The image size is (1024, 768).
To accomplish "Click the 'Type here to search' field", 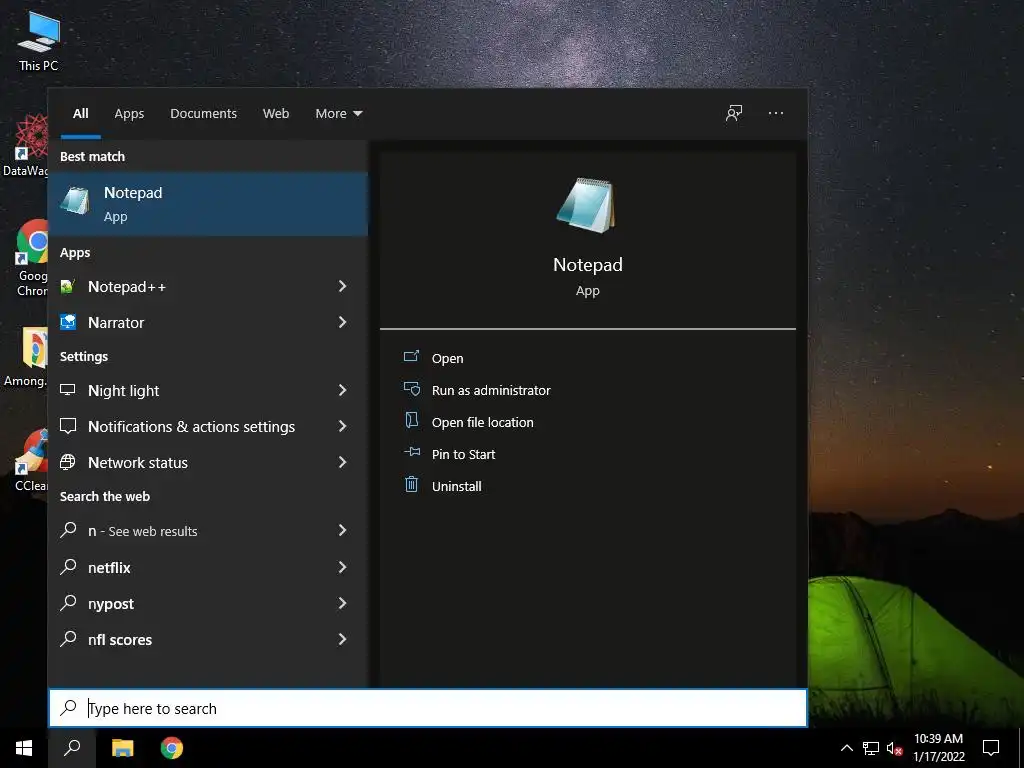I will (428, 708).
